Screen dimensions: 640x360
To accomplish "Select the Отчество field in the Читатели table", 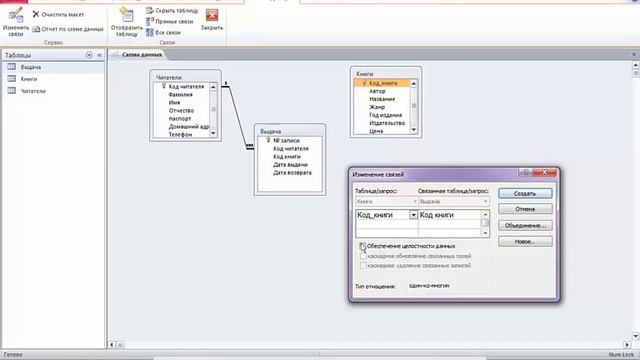I will click(x=182, y=111).
